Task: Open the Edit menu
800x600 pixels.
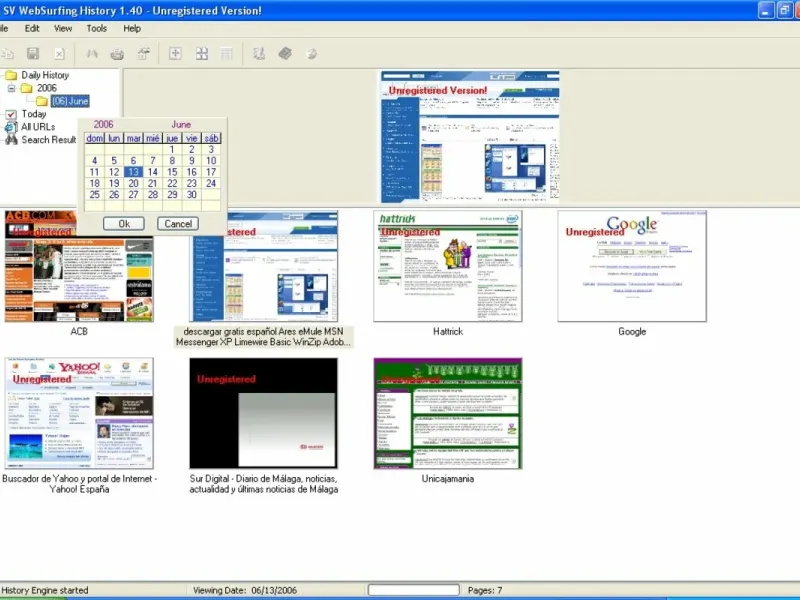Action: (32, 29)
